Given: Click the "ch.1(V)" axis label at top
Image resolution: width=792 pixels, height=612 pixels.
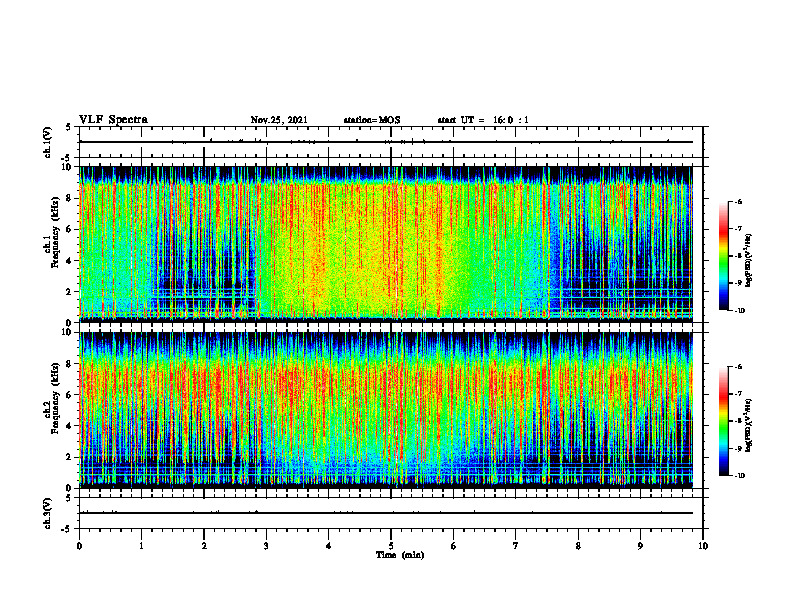Looking at the screenshot, I should click(x=48, y=142).
